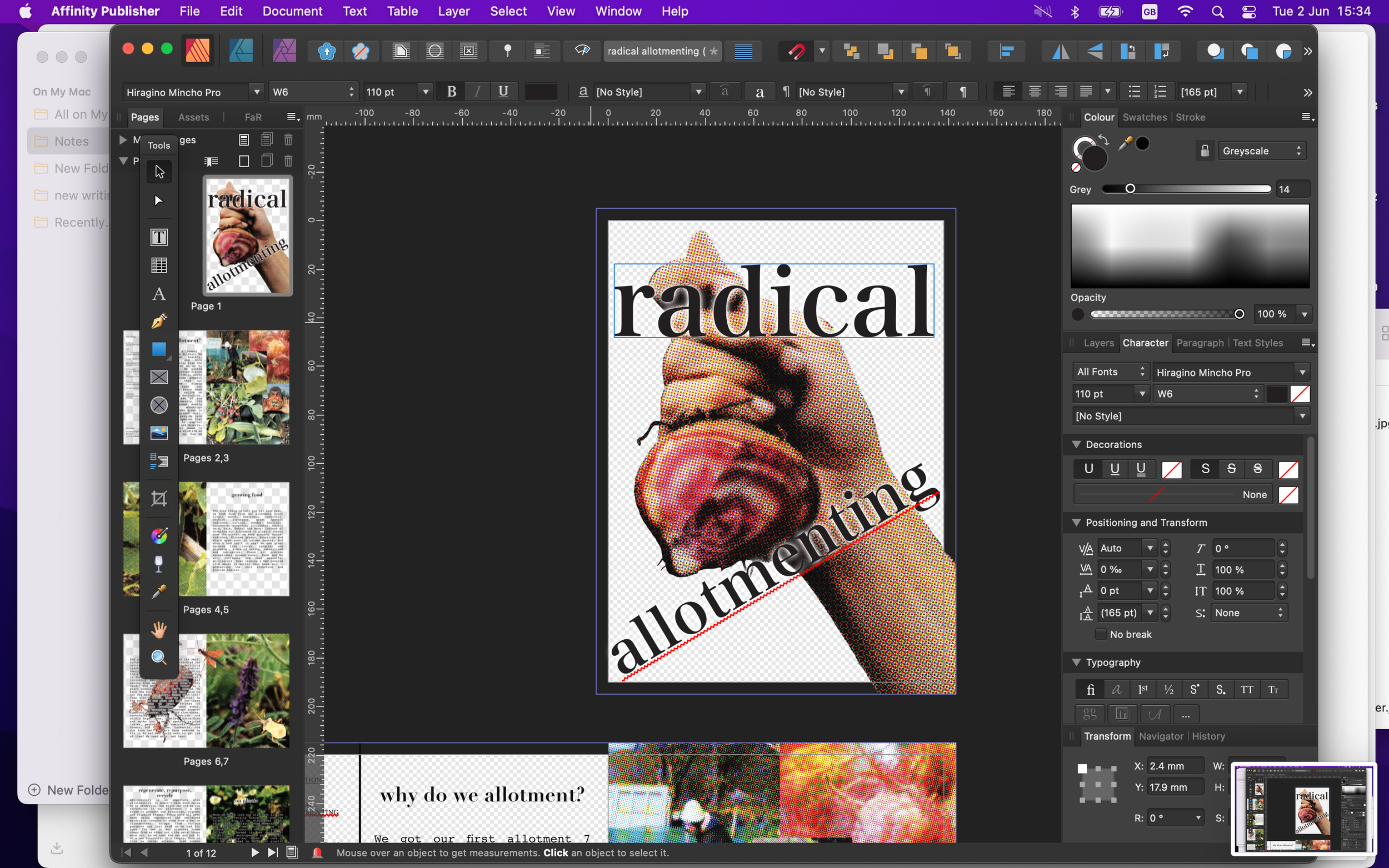Image resolution: width=1389 pixels, height=868 pixels.
Task: Collapse the Positioning and Transform section
Action: [x=1076, y=523]
